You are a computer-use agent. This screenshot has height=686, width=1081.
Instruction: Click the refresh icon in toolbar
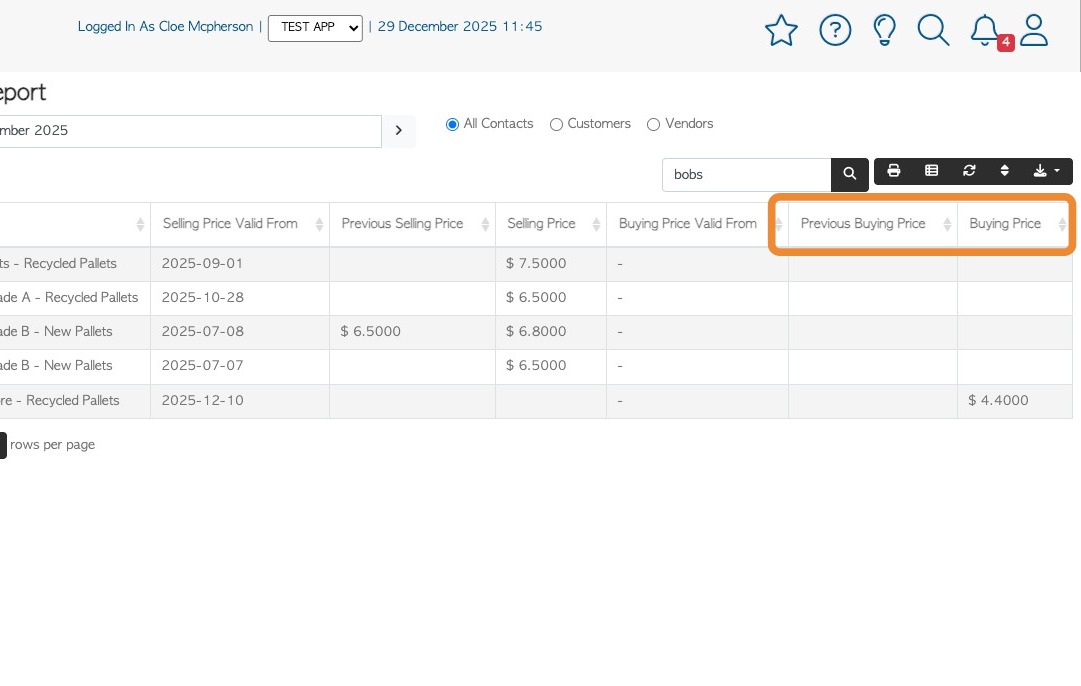pos(969,170)
